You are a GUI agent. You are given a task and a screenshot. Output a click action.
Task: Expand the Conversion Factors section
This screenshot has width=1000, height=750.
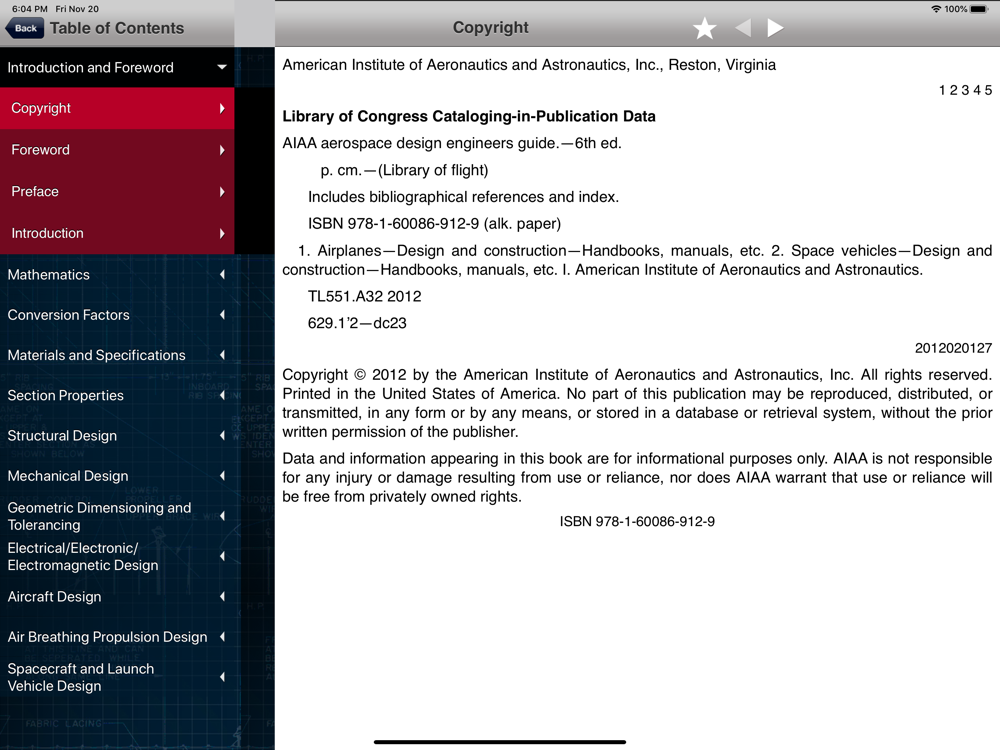(x=117, y=314)
